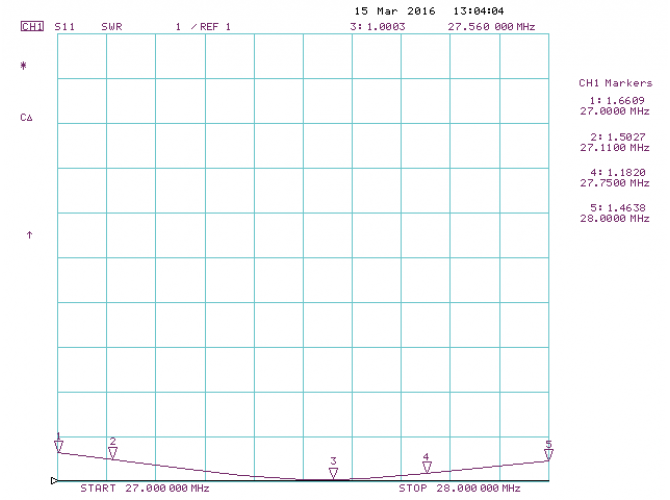The height and width of the screenshot is (500, 670).
Task: Click marker 2 triangle on the trace
Action: [112, 453]
